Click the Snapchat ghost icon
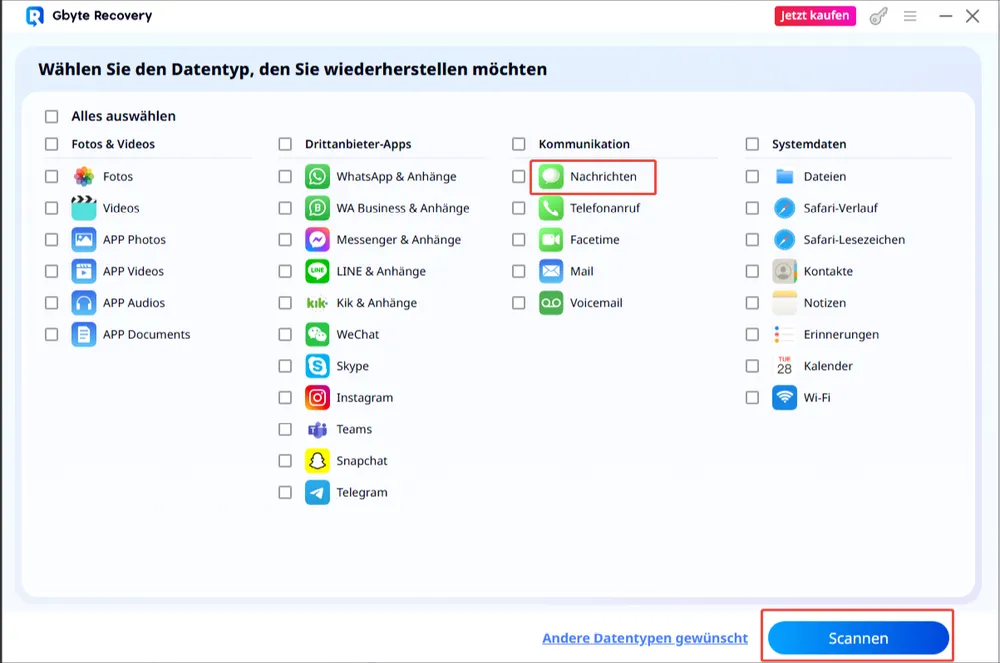The width and height of the screenshot is (1000, 663). (x=317, y=461)
